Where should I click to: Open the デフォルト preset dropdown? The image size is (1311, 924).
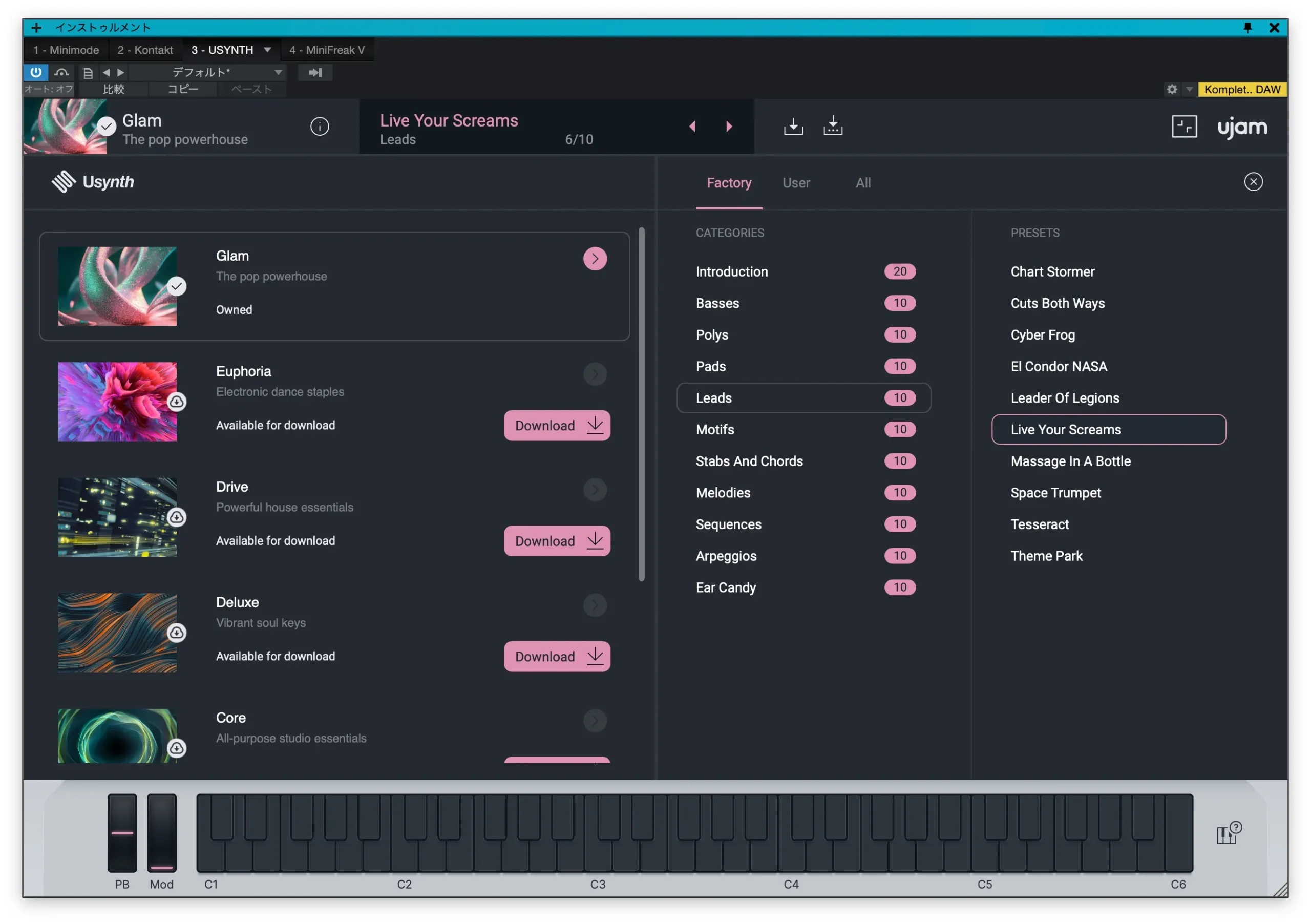tap(278, 73)
